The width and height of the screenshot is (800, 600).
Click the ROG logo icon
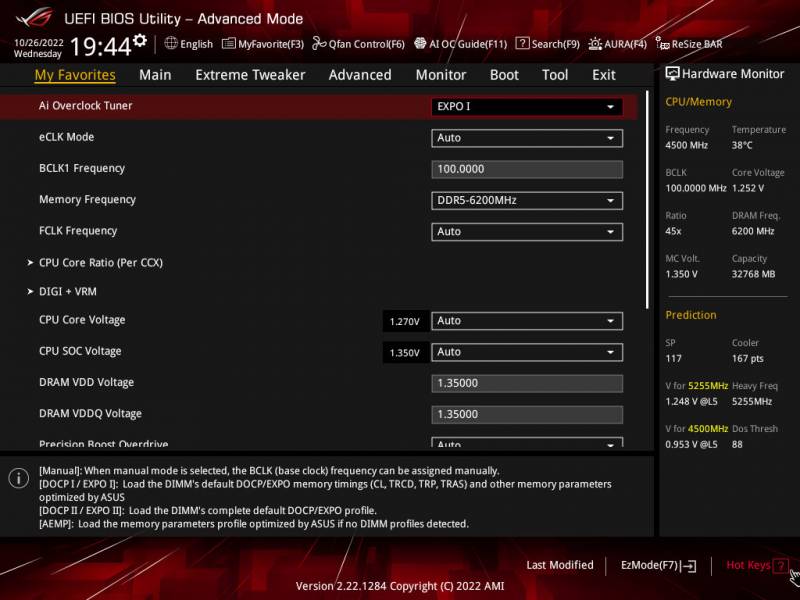[x=34, y=17]
